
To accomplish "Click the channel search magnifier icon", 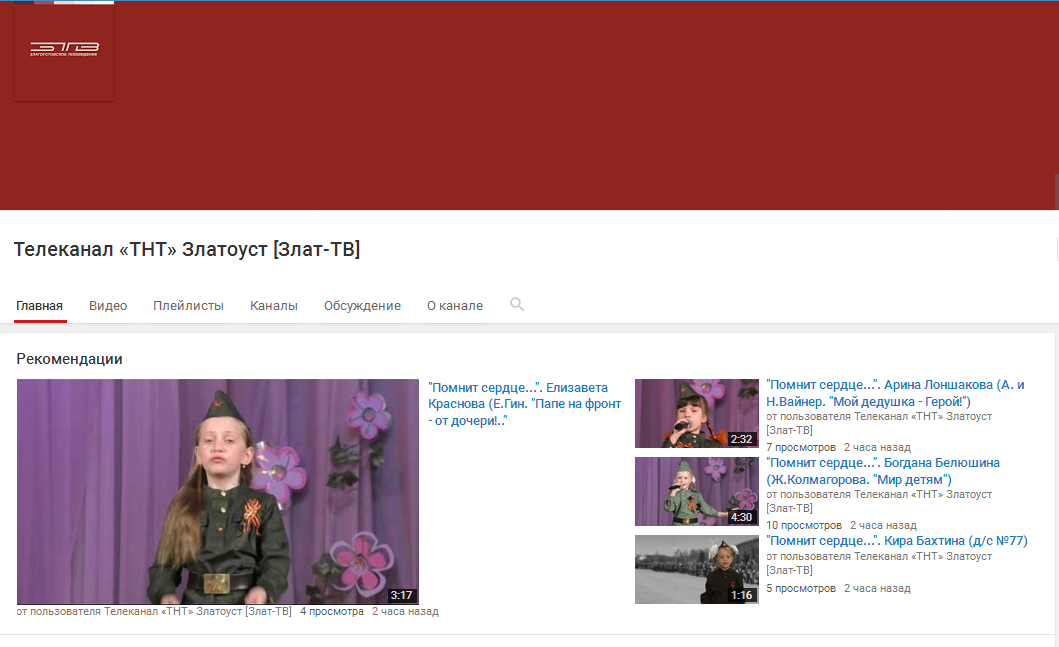I will click(x=517, y=305).
